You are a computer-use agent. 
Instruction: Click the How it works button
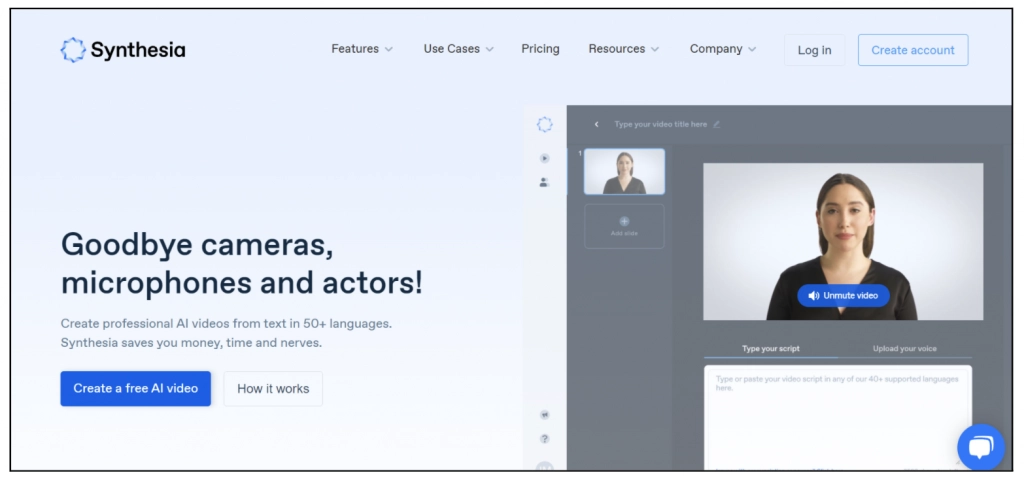pyautogui.click(x=273, y=389)
